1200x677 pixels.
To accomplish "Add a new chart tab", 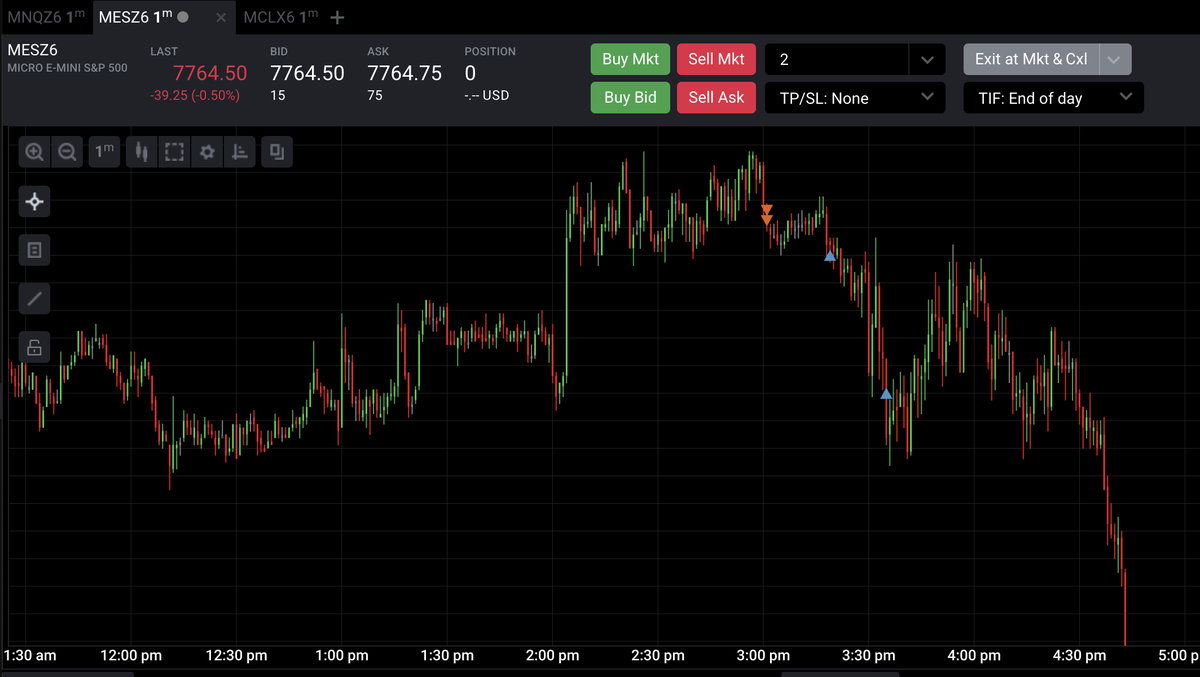I will click(337, 17).
